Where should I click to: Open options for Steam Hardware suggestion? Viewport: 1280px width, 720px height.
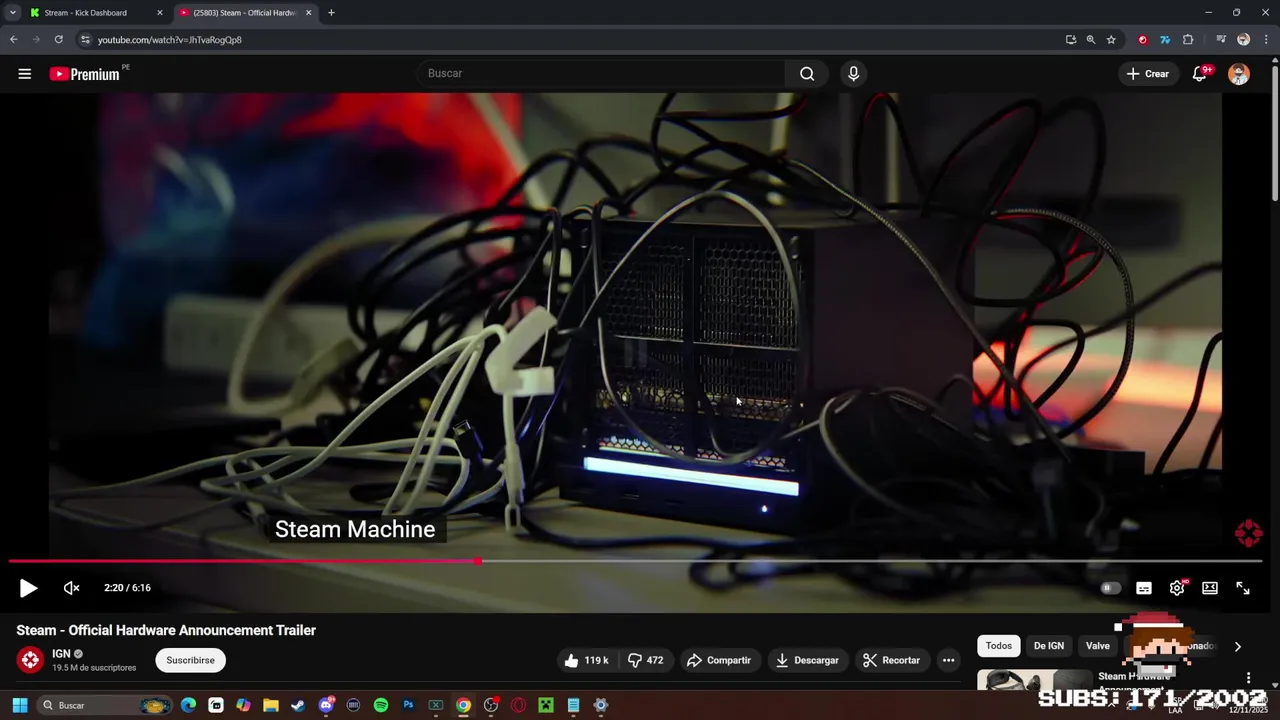click(1248, 678)
